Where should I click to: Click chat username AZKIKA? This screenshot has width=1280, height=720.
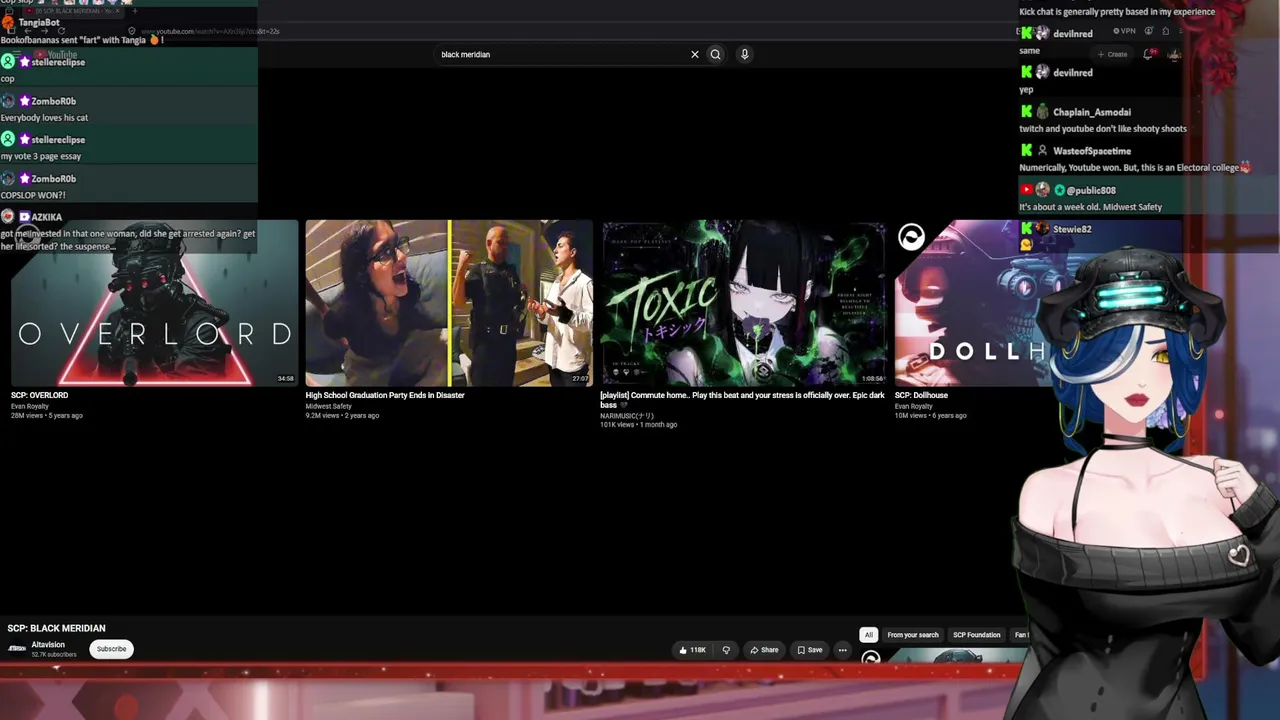tap(46, 217)
